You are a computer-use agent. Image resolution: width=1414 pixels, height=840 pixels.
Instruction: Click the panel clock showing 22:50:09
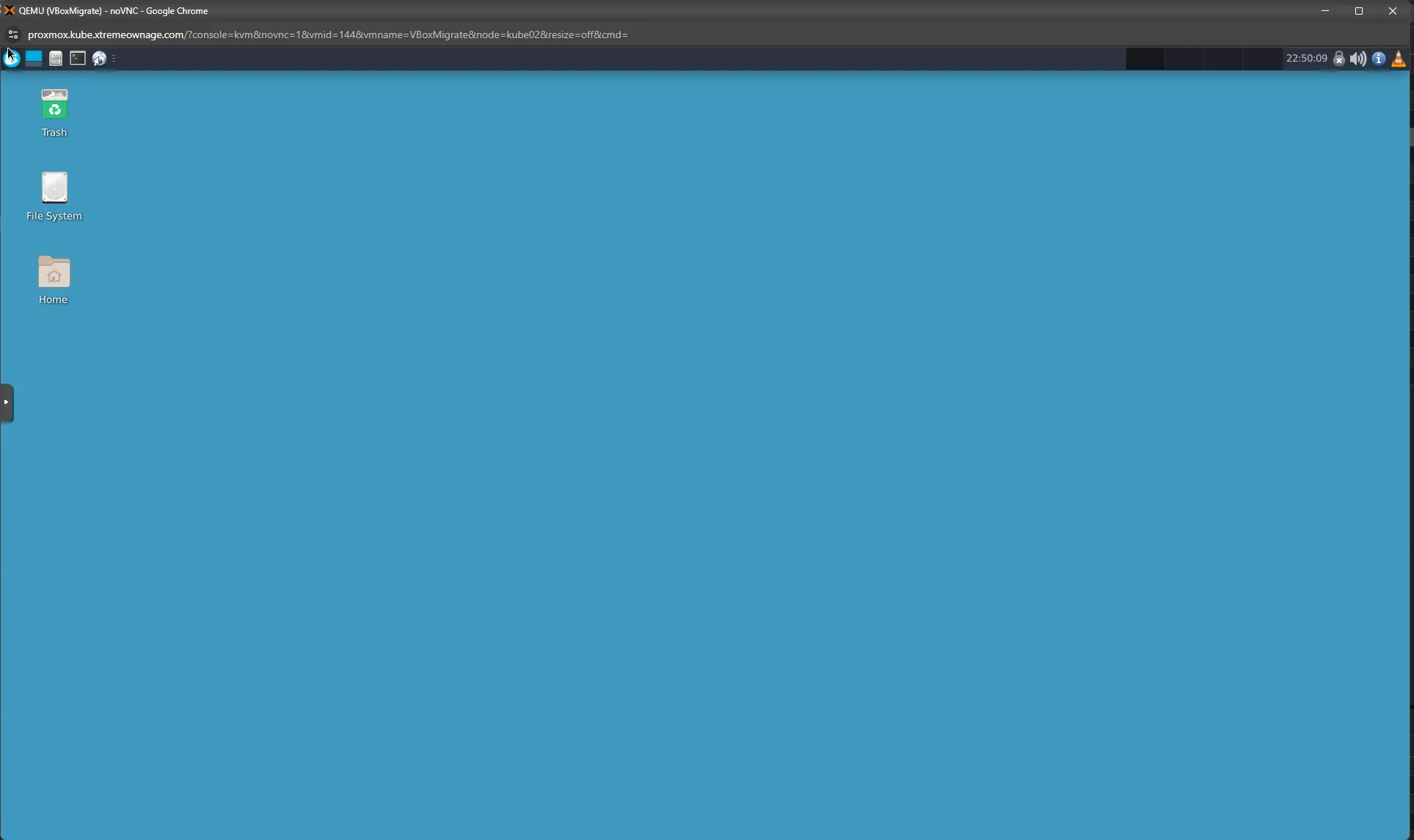pos(1306,59)
